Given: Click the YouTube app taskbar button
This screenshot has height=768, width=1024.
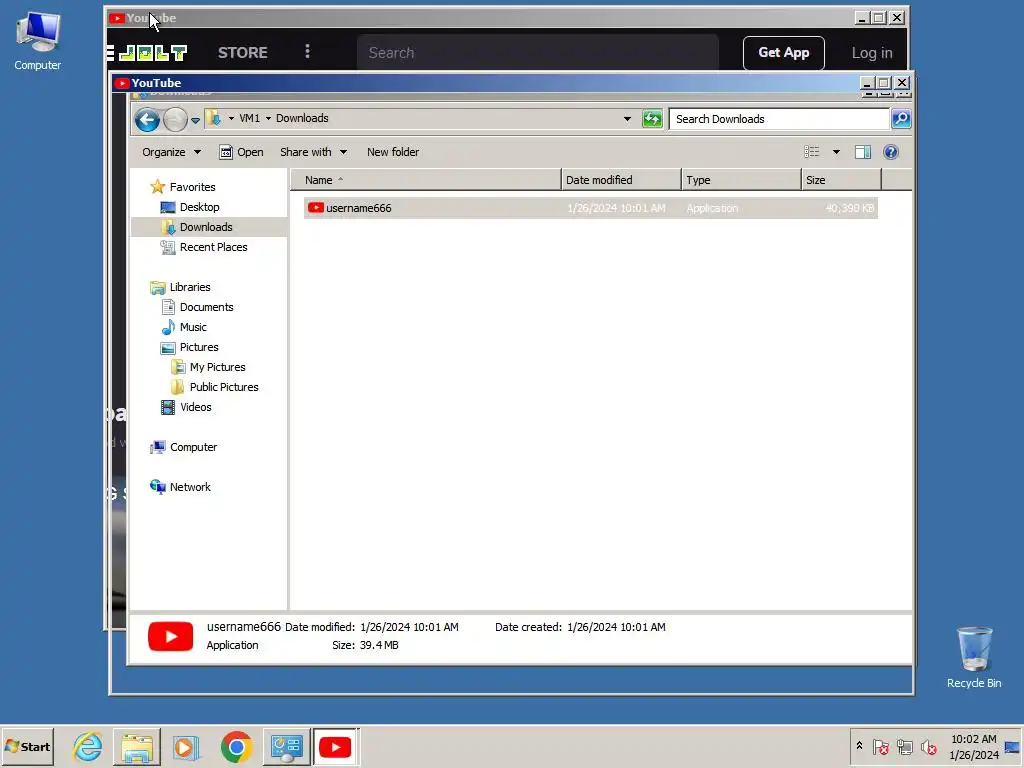Looking at the screenshot, I should tap(335, 746).
